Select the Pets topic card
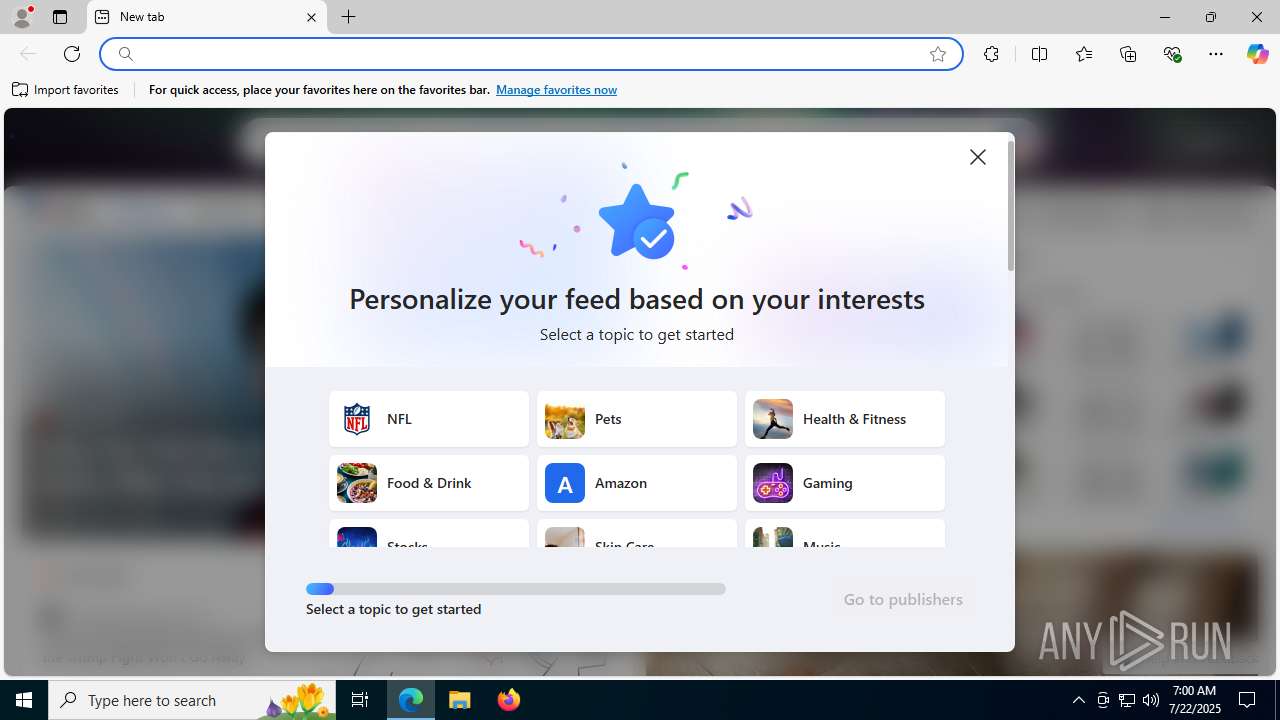1280x720 pixels. click(x=637, y=419)
